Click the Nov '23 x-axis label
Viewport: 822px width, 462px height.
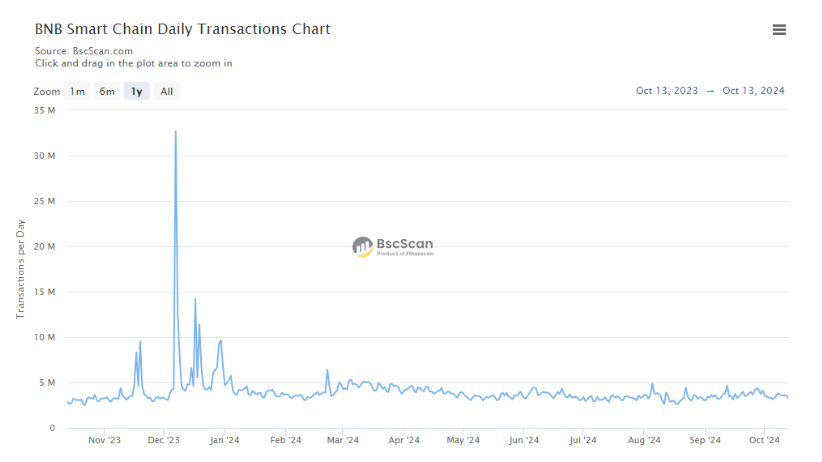(x=104, y=440)
